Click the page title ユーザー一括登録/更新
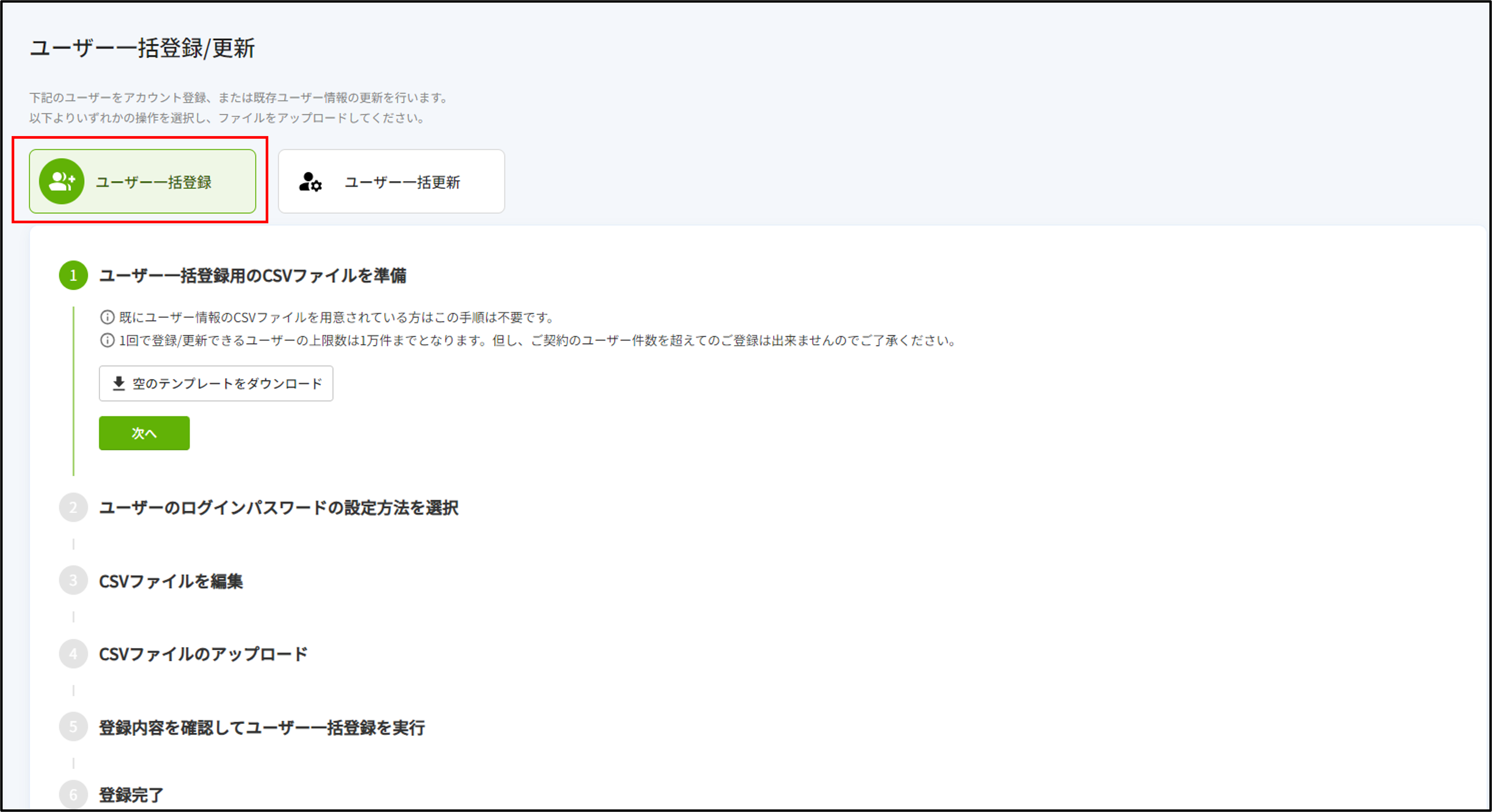This screenshot has height=812, width=1492. 142,48
